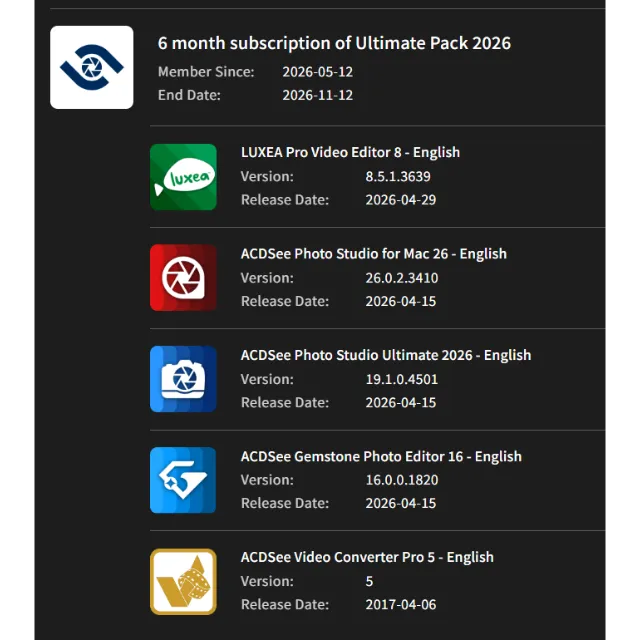Screen dimensions: 640x640
Task: Click the red ACDSee Photo Studio for Mac icon
Action: pos(183,278)
